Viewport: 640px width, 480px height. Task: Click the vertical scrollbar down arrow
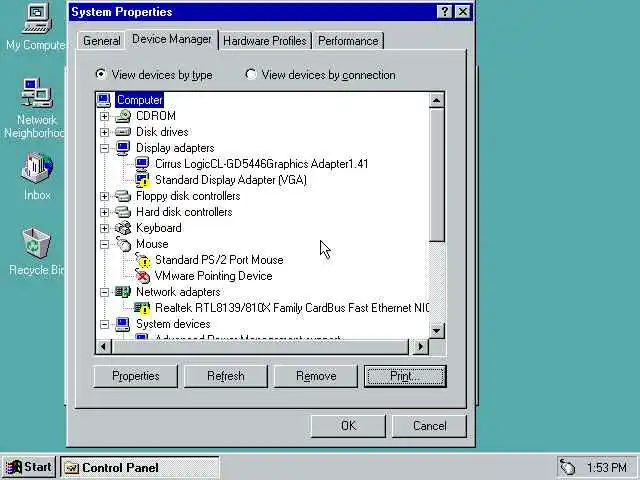pyautogui.click(x=437, y=331)
